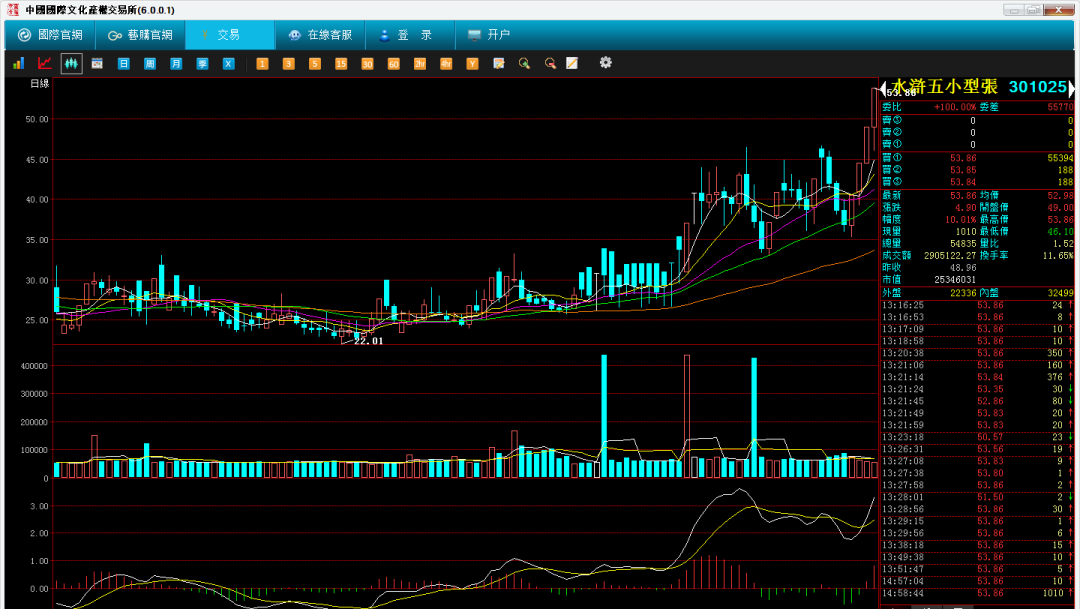Image resolution: width=1080 pixels, height=609 pixels.
Task: Click the blue X period button
Action: (228, 63)
